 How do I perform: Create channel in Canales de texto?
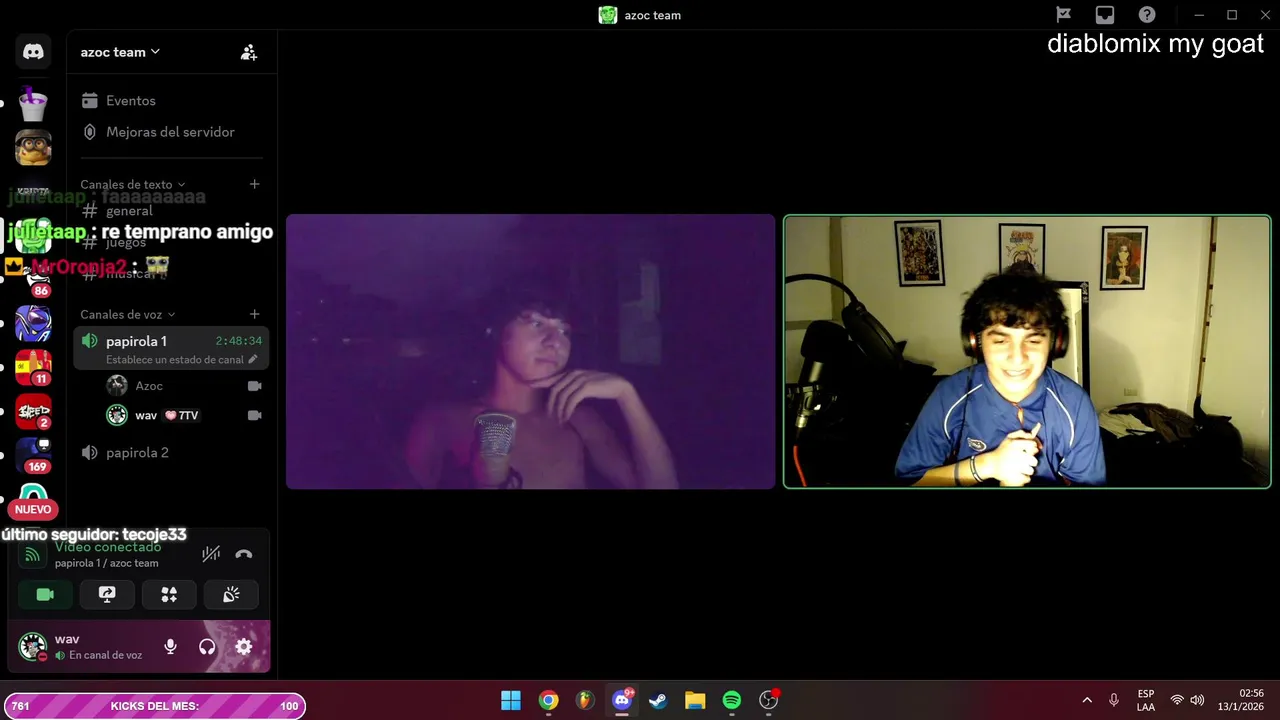click(x=254, y=184)
